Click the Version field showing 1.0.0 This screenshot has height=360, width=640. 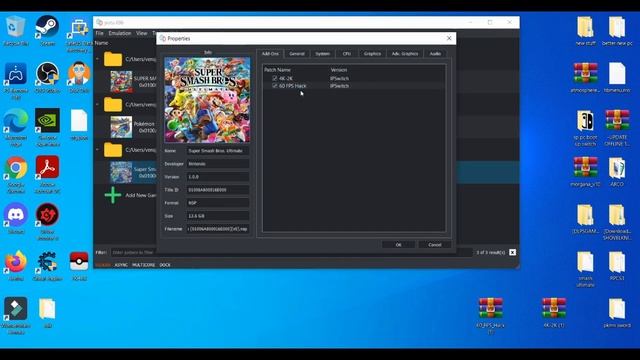(x=218, y=177)
